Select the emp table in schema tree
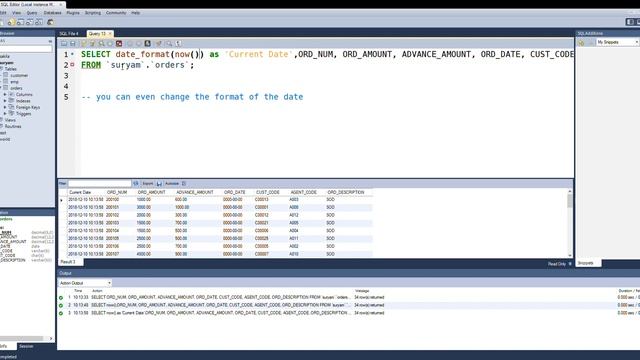Screen dimensions: 640x360 tap(14, 82)
